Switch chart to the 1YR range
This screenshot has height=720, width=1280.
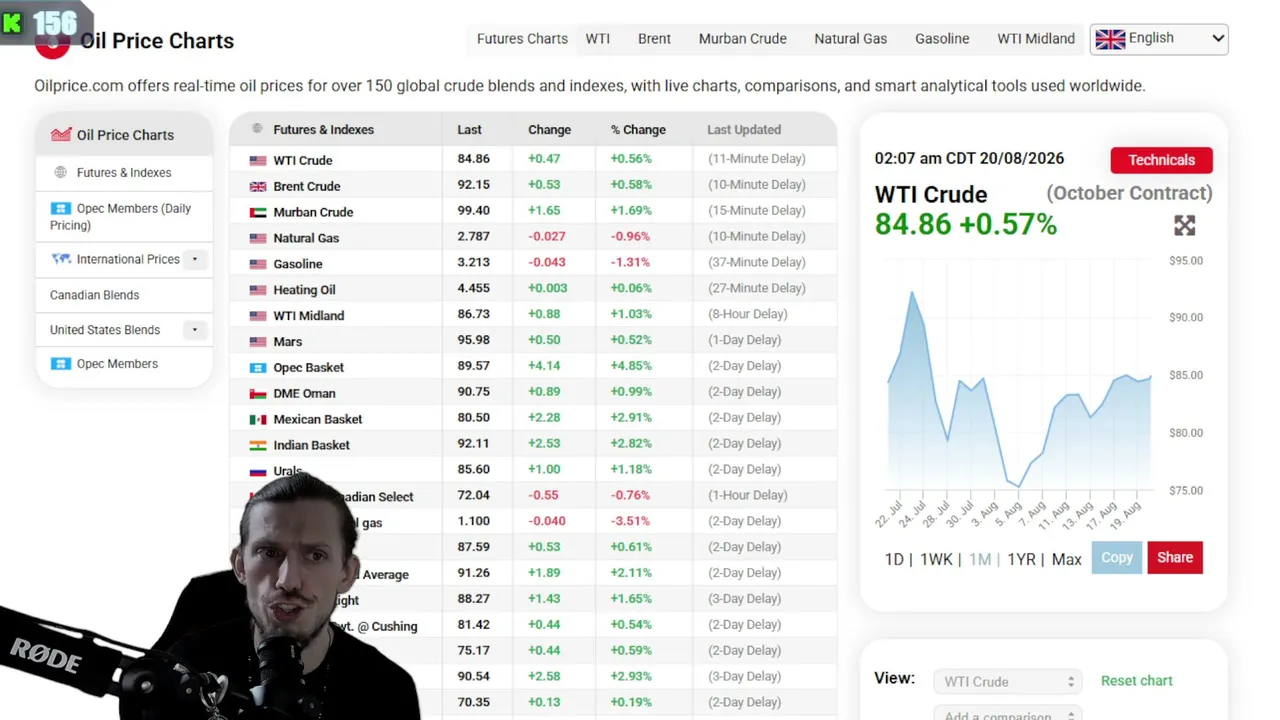point(1021,559)
